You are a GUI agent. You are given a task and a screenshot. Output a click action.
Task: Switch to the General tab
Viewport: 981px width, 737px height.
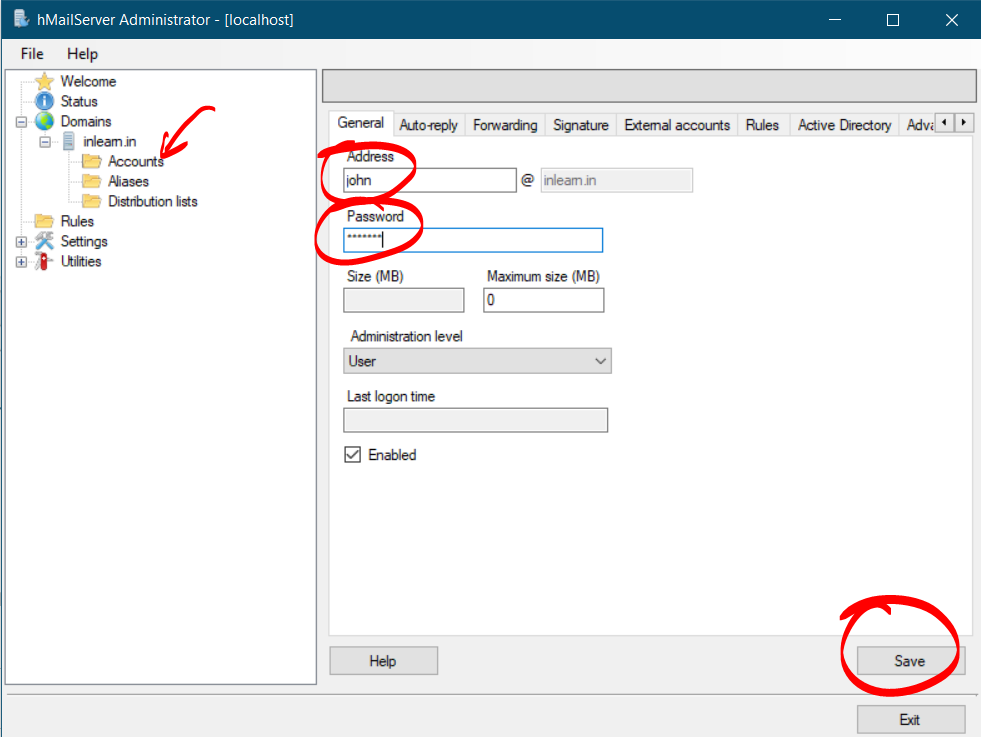pyautogui.click(x=361, y=123)
